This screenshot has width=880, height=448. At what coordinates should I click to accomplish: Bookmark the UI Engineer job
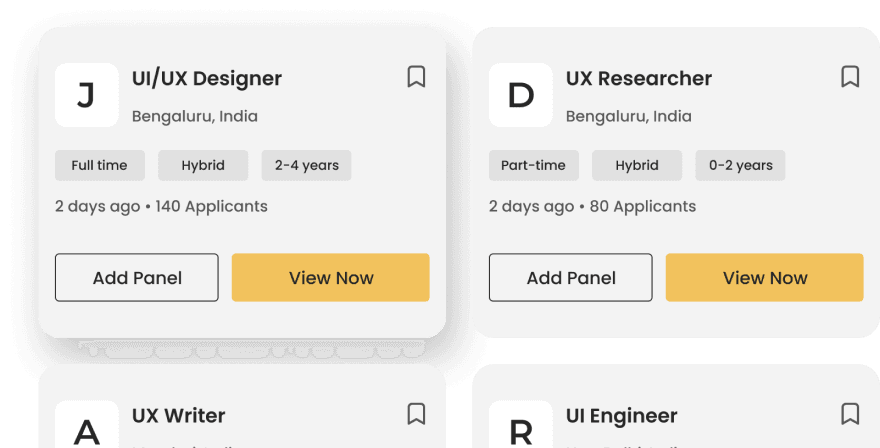click(850, 414)
